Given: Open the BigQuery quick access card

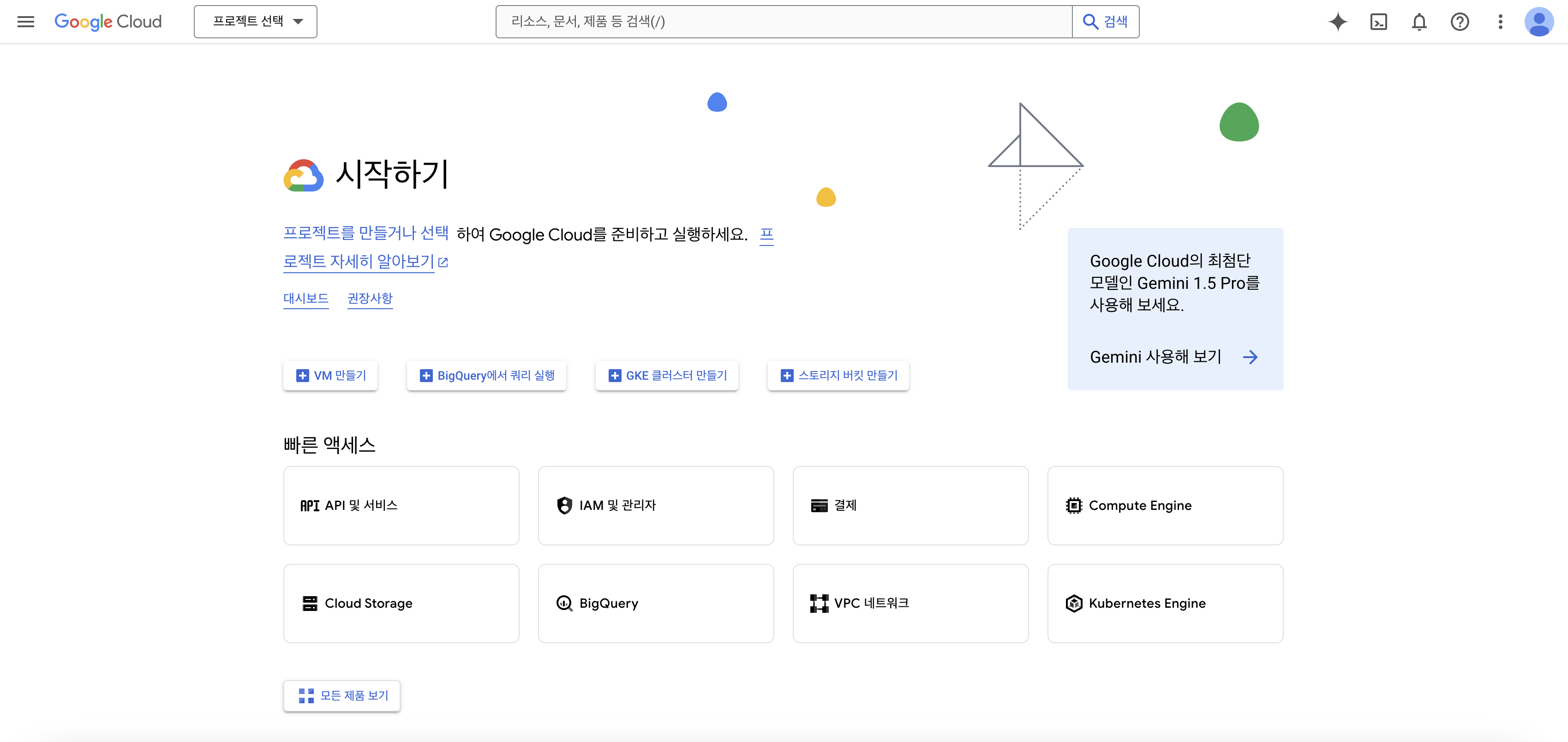Looking at the screenshot, I should (656, 603).
